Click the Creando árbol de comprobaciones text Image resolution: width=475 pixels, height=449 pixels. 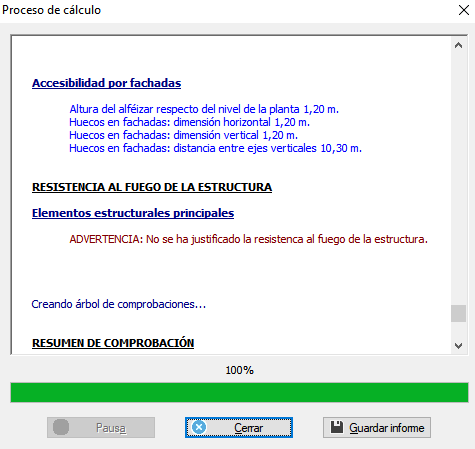coord(119,304)
